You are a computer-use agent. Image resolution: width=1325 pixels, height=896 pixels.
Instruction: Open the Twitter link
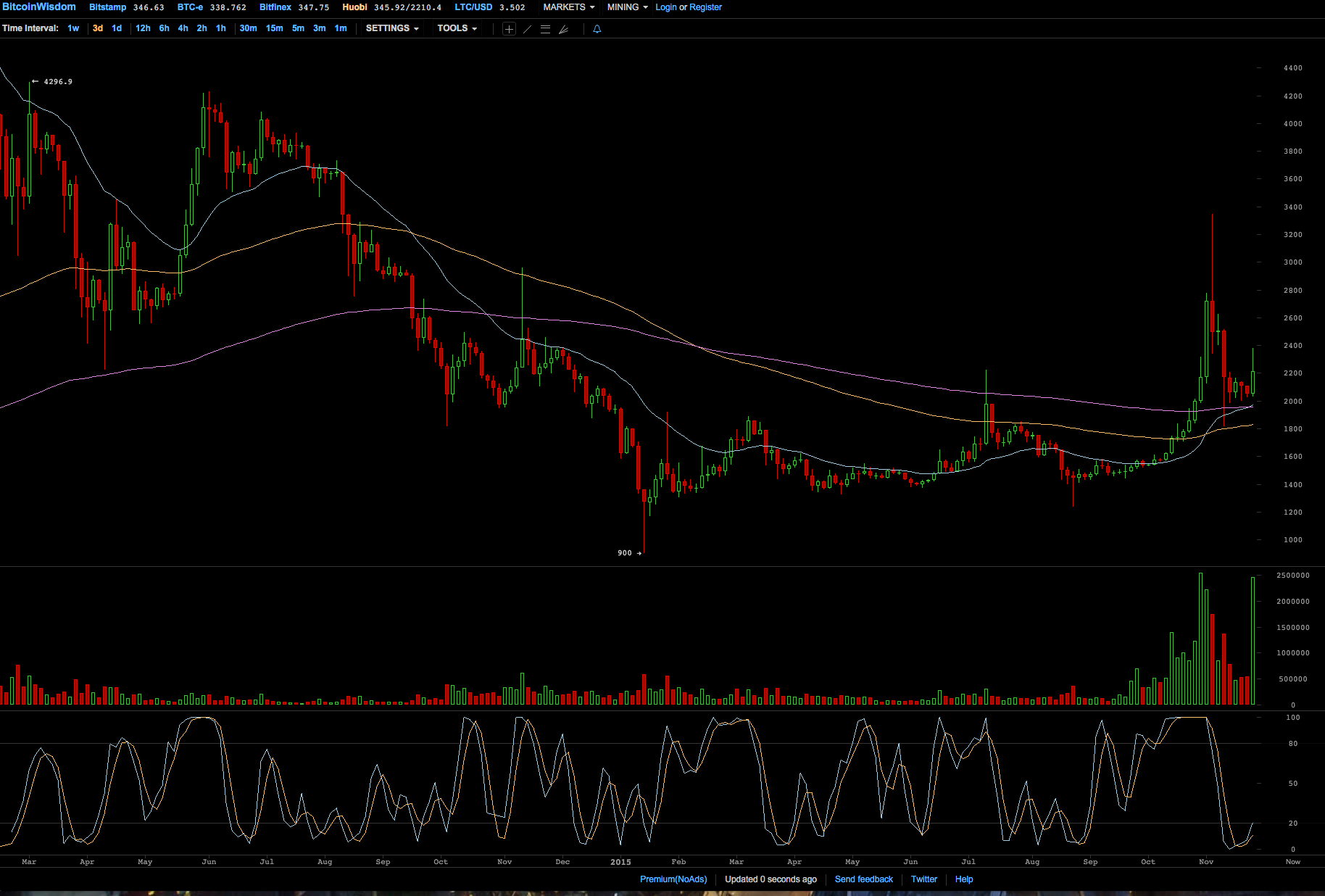pyautogui.click(x=924, y=879)
